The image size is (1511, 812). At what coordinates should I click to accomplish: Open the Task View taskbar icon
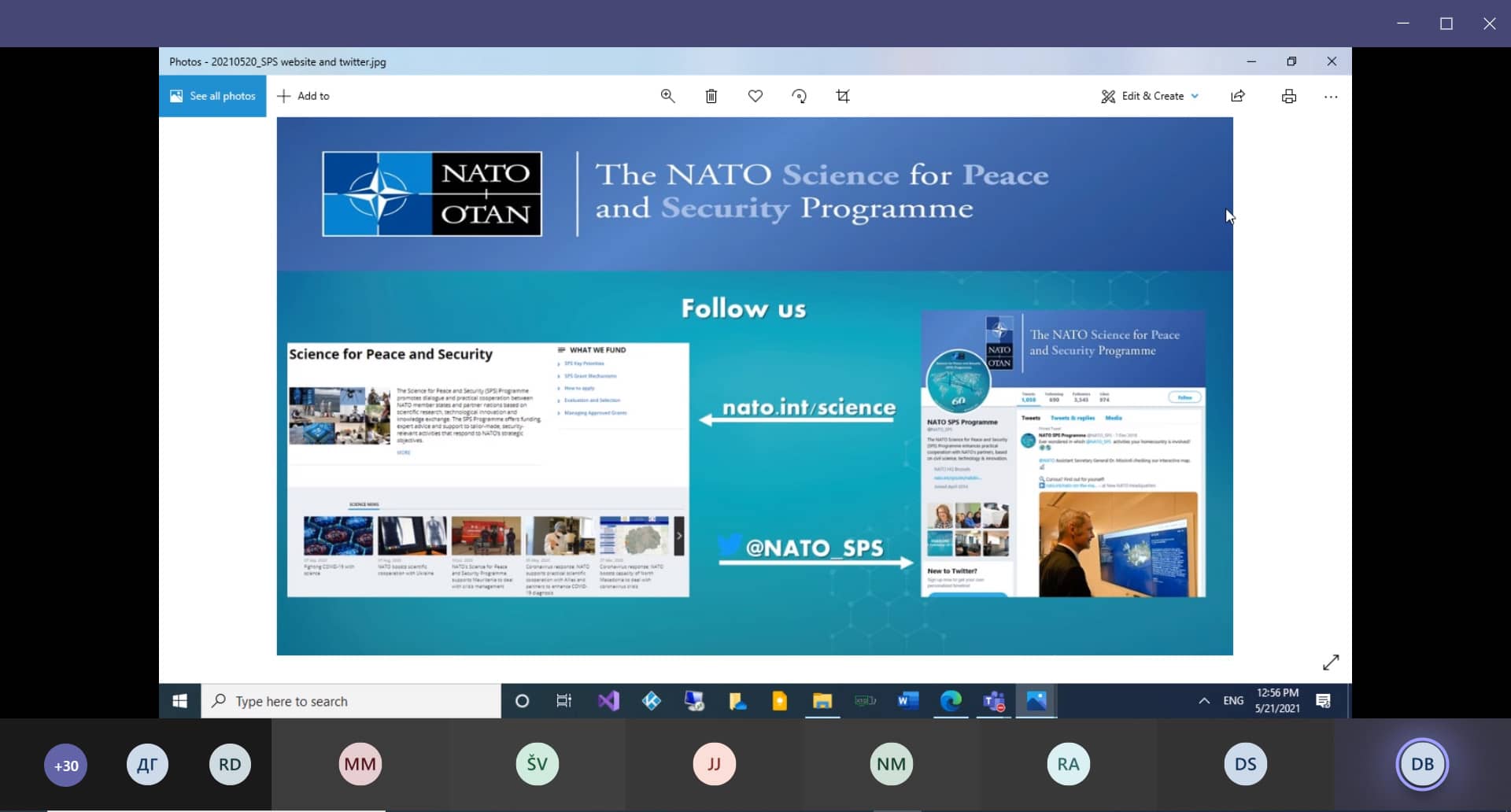[x=564, y=700]
